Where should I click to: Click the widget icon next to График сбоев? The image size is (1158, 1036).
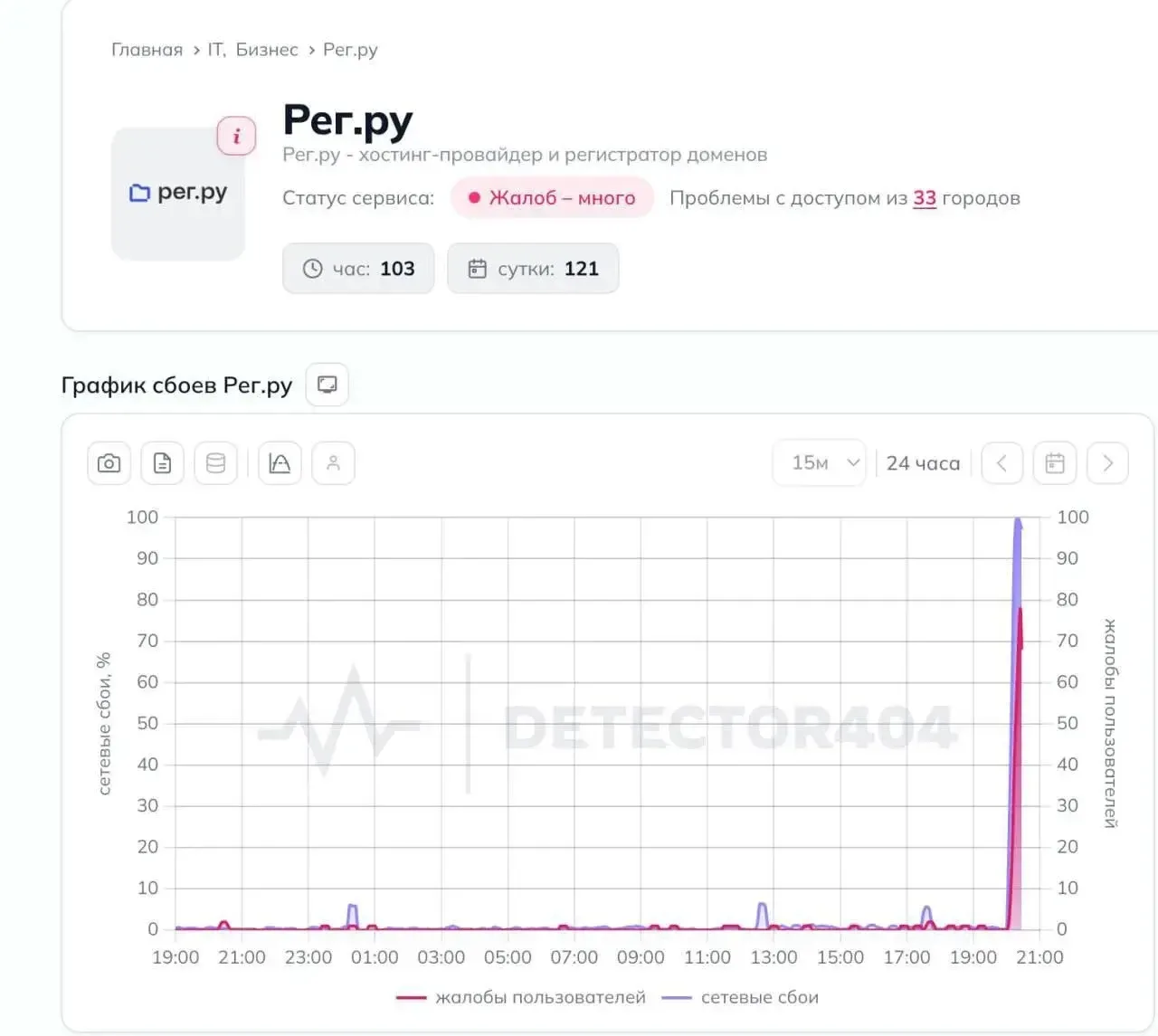click(x=327, y=385)
